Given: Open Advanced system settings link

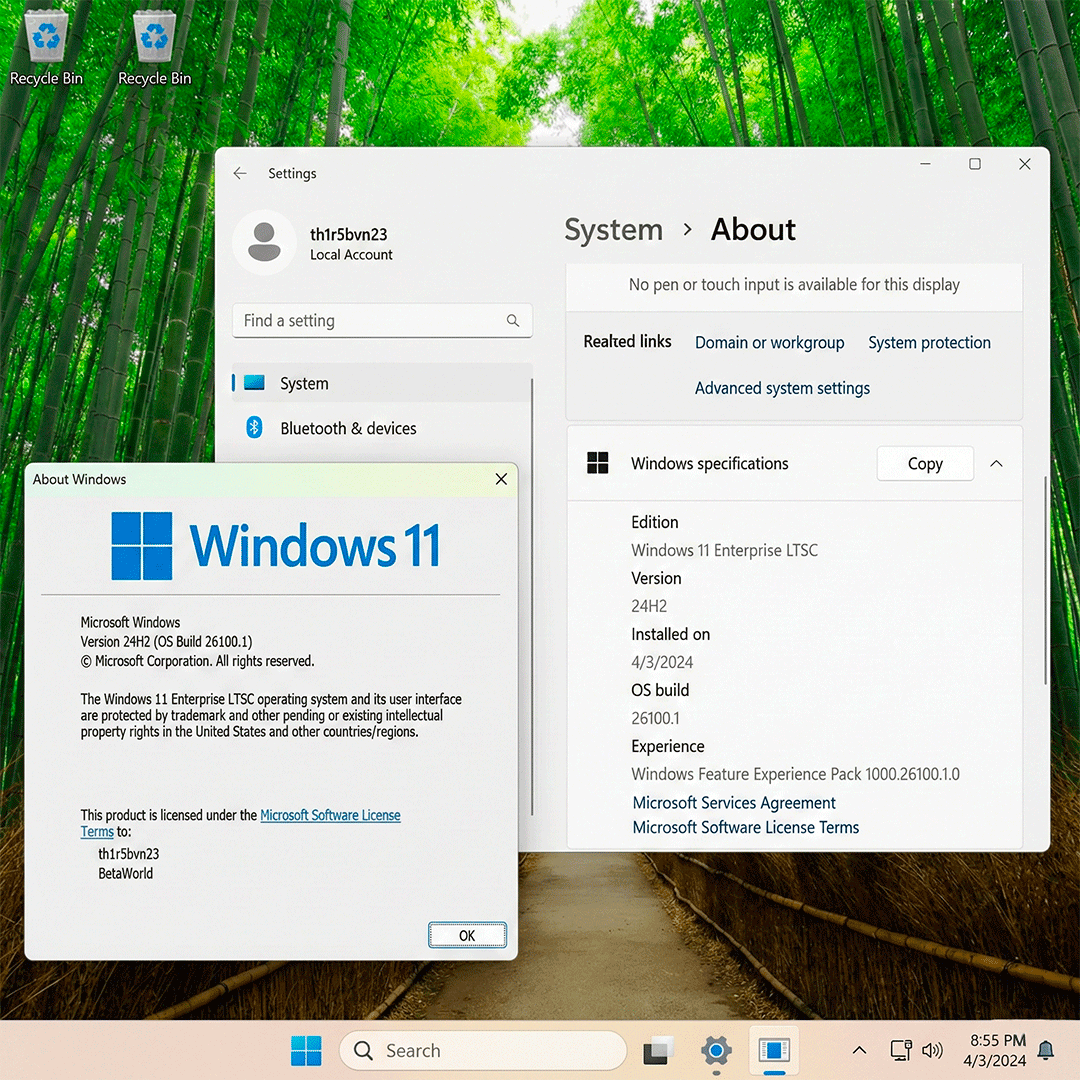Looking at the screenshot, I should pyautogui.click(x=782, y=388).
